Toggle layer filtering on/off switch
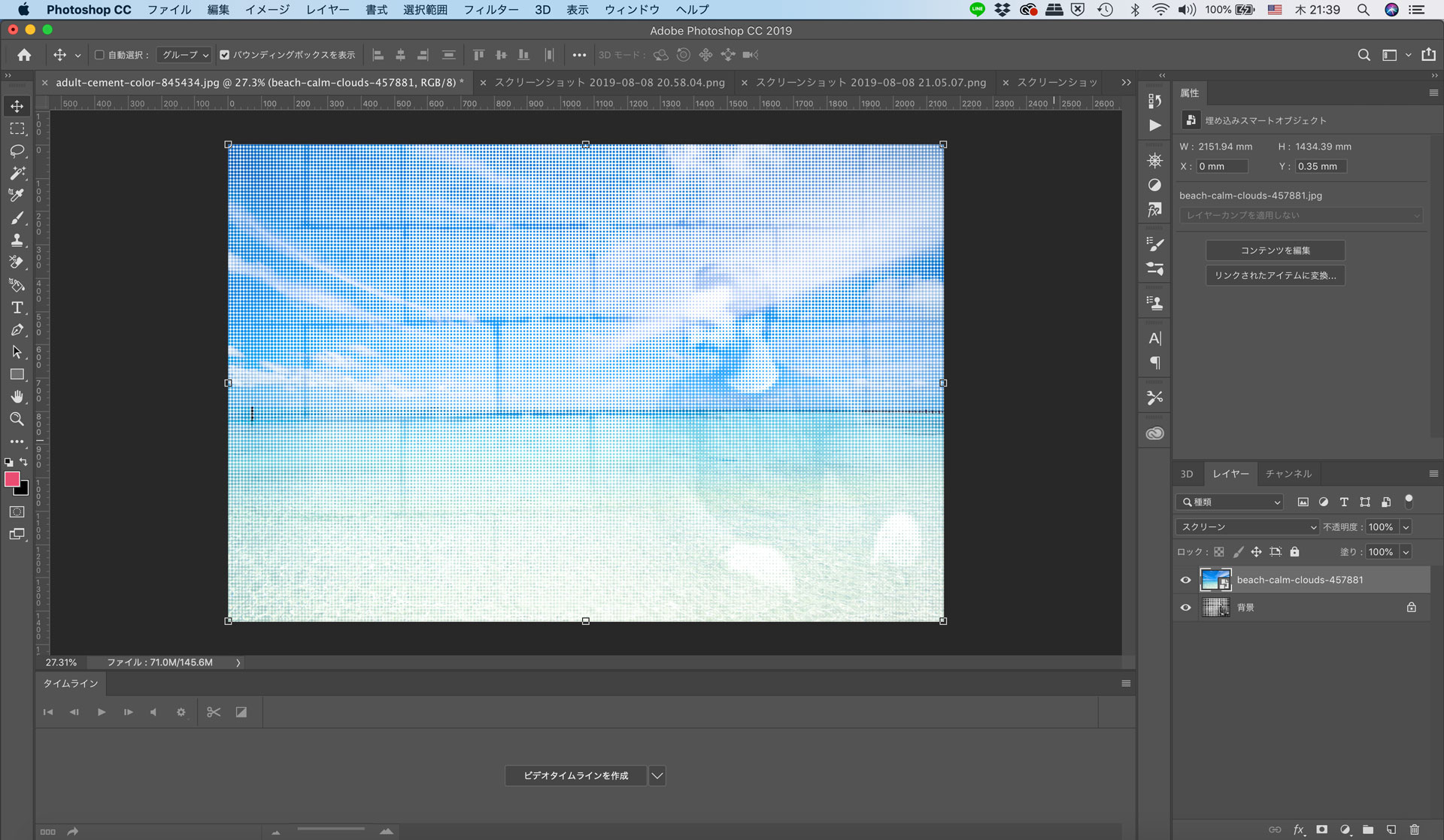This screenshot has width=1444, height=840. click(x=1409, y=501)
